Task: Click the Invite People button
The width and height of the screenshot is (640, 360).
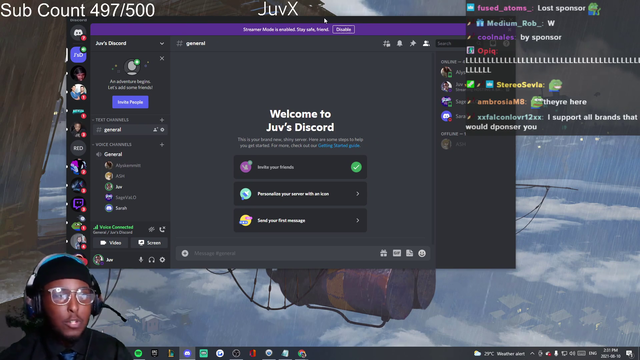Action: pyautogui.click(x=130, y=102)
